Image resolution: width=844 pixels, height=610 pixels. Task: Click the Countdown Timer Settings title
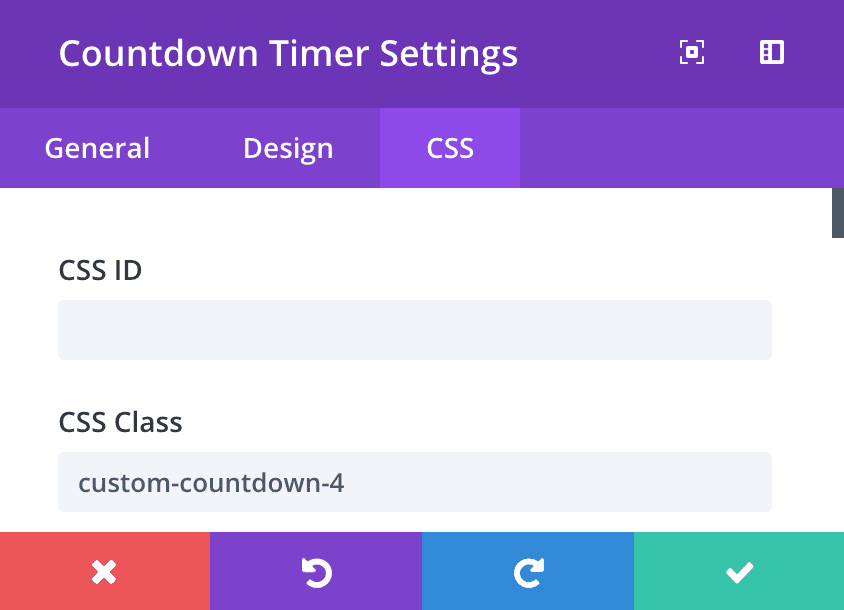click(289, 53)
